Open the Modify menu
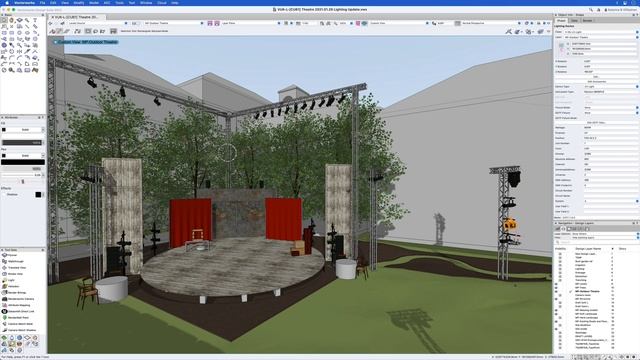The image size is (640, 360). click(78, 2)
